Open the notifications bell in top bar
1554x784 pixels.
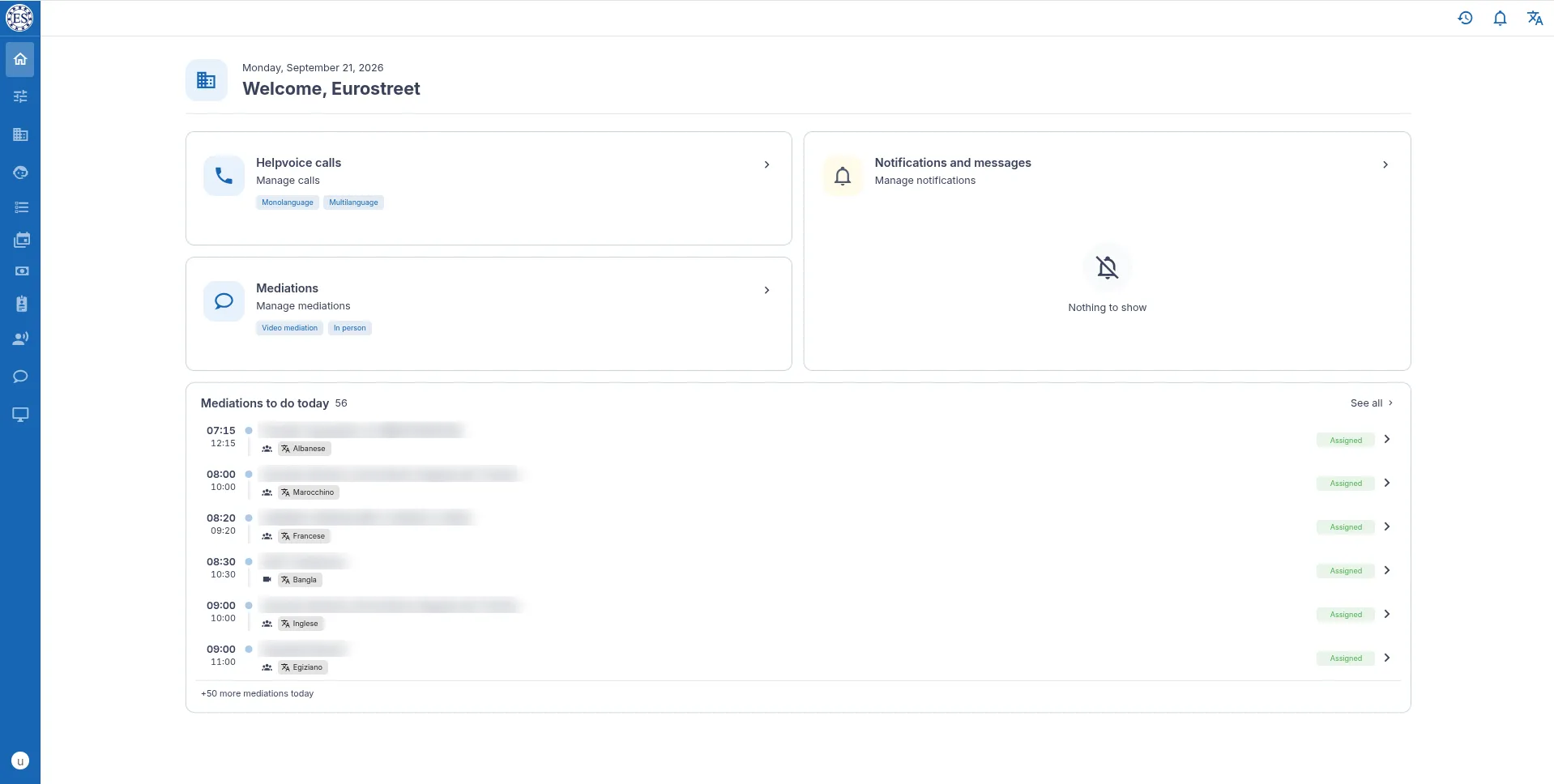[1500, 18]
